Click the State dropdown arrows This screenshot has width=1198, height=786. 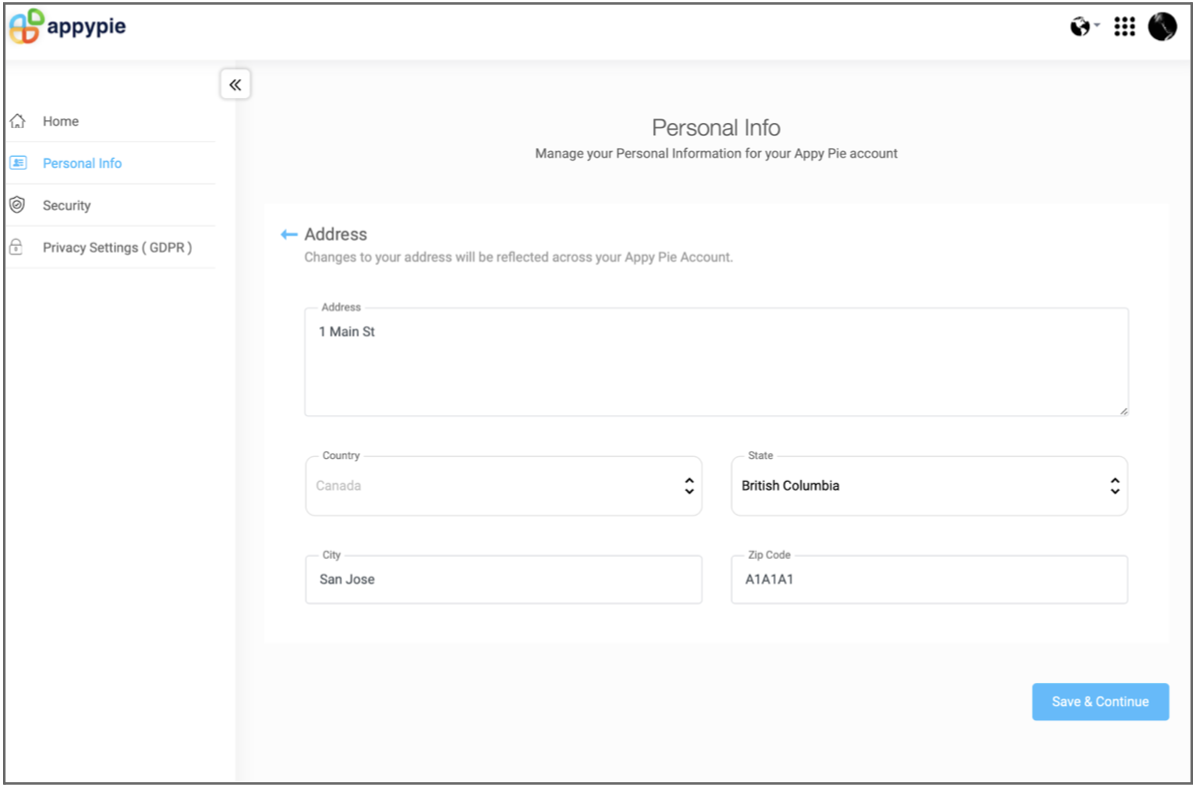click(1114, 486)
